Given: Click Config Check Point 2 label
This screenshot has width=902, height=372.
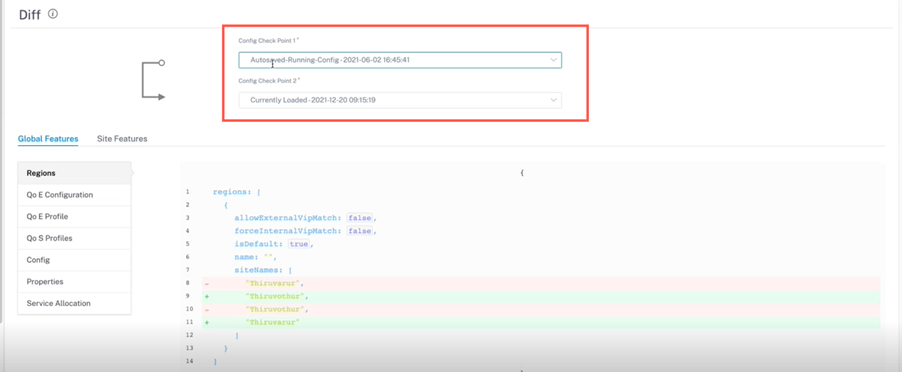Looking at the screenshot, I should pos(269,81).
